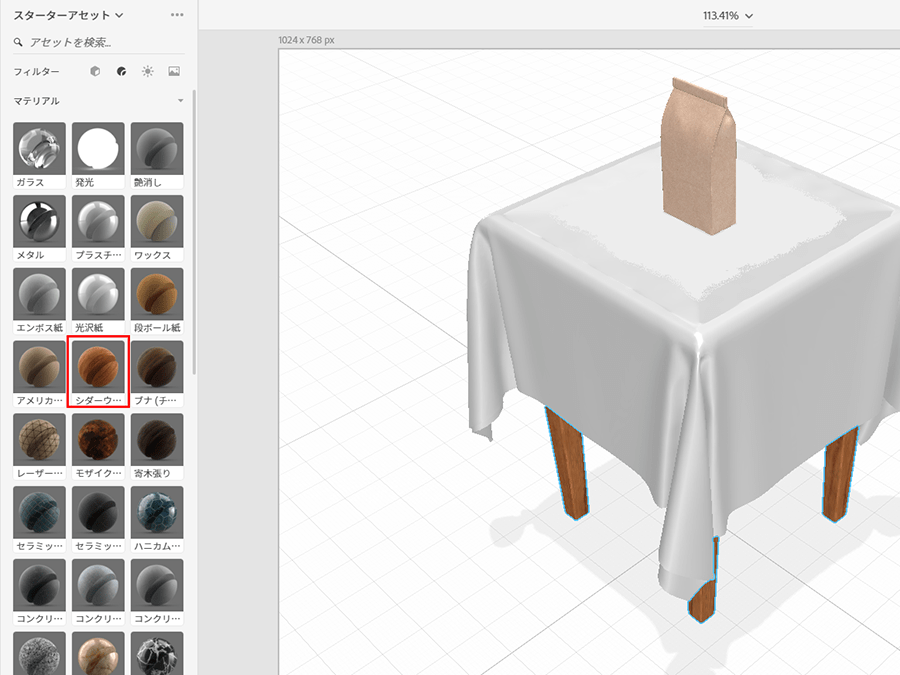
Task: Select the 段ボール紙 cardboard material
Action: tap(157, 294)
